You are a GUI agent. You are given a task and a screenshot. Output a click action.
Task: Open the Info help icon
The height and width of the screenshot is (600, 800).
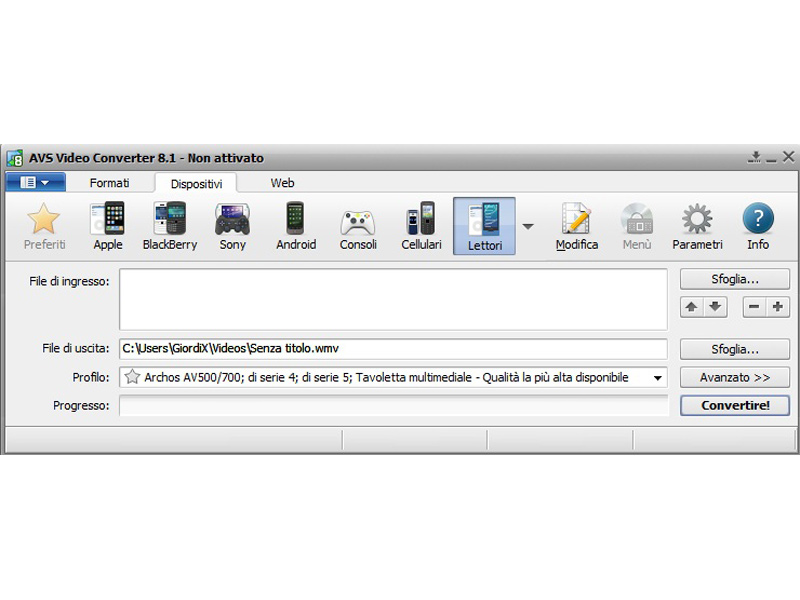point(758,225)
